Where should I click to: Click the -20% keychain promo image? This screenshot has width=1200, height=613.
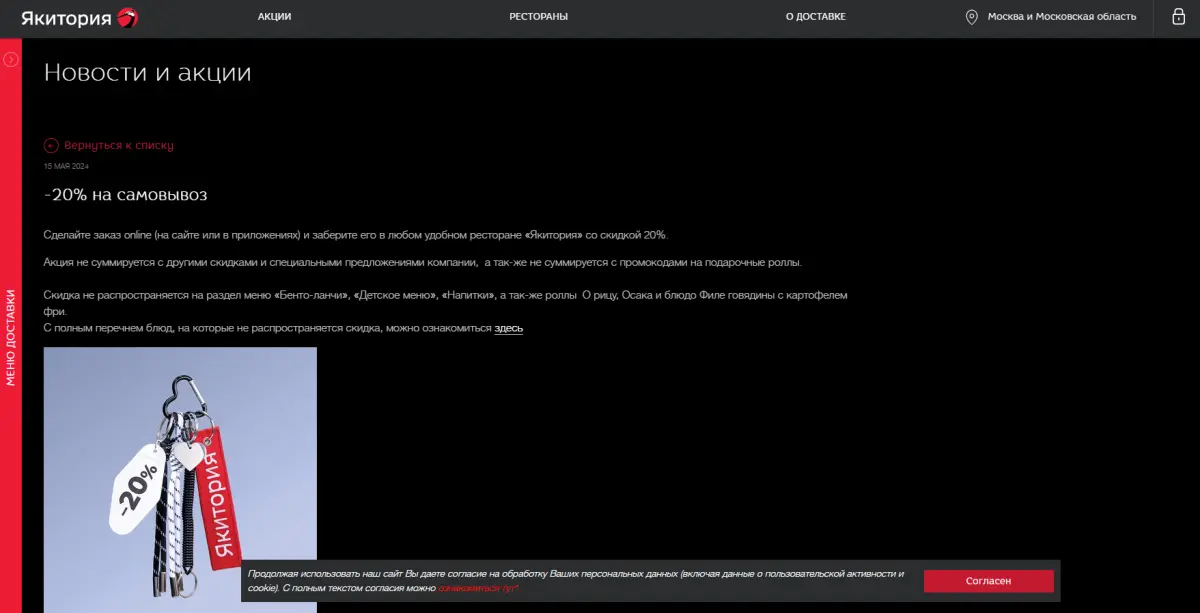click(x=180, y=480)
